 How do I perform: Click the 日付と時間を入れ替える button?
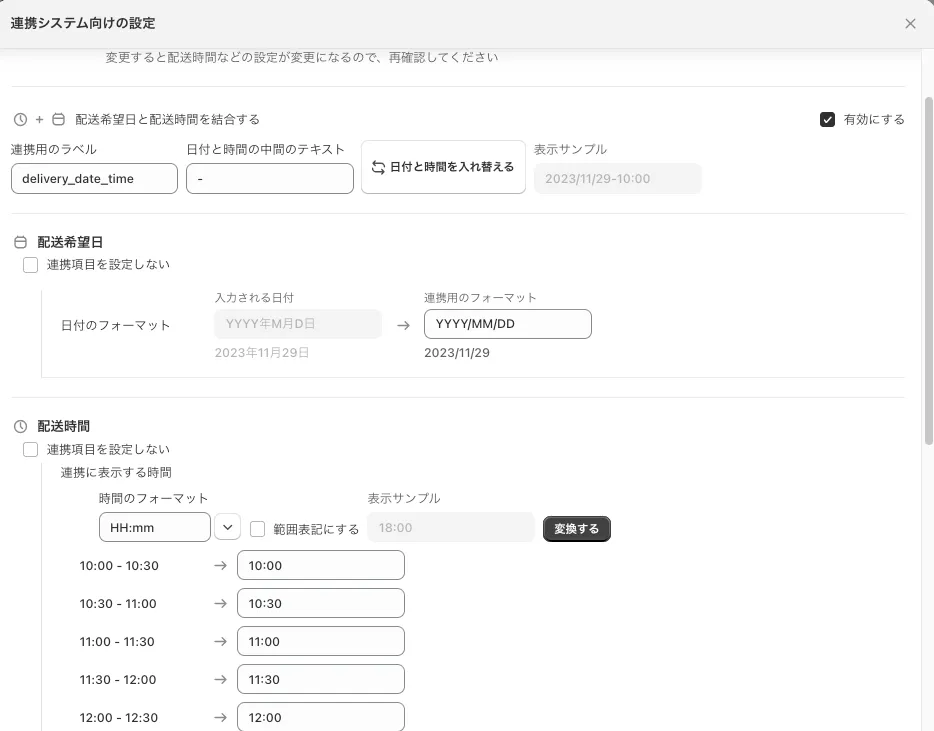pos(443,167)
